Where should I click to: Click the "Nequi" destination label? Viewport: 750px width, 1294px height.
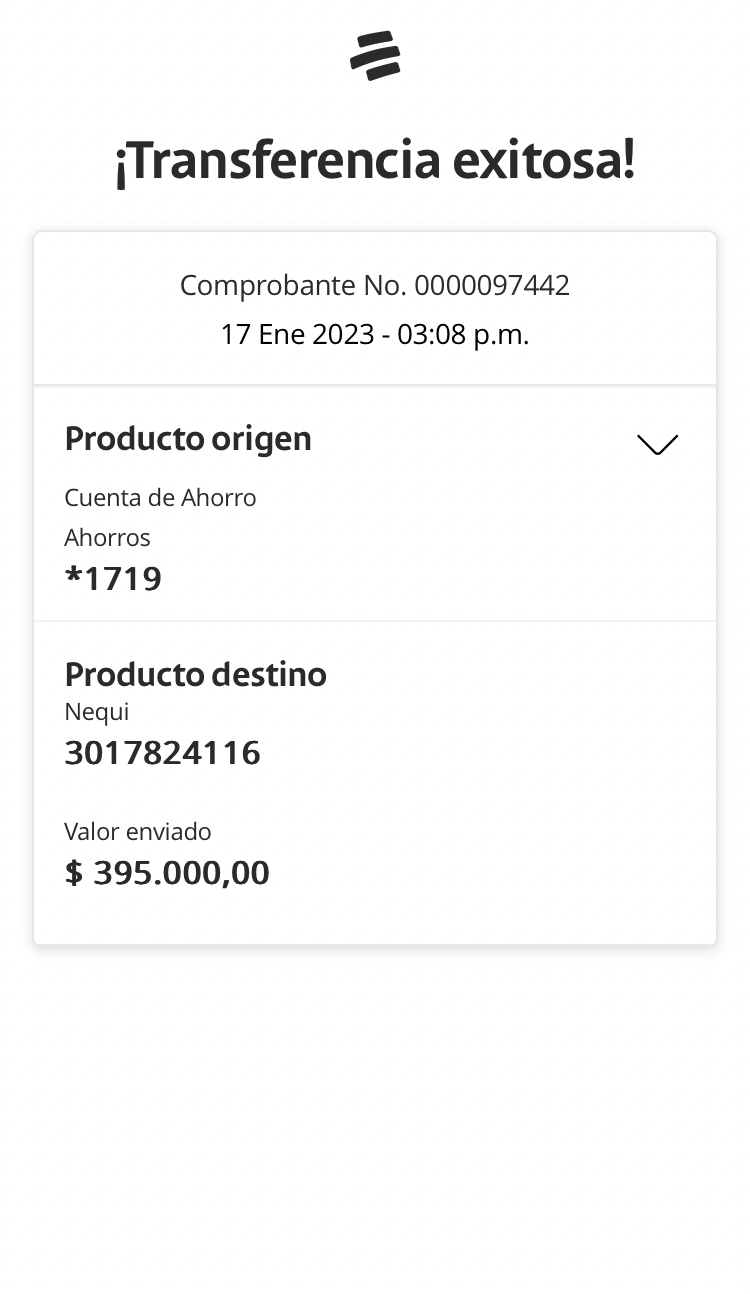97,712
